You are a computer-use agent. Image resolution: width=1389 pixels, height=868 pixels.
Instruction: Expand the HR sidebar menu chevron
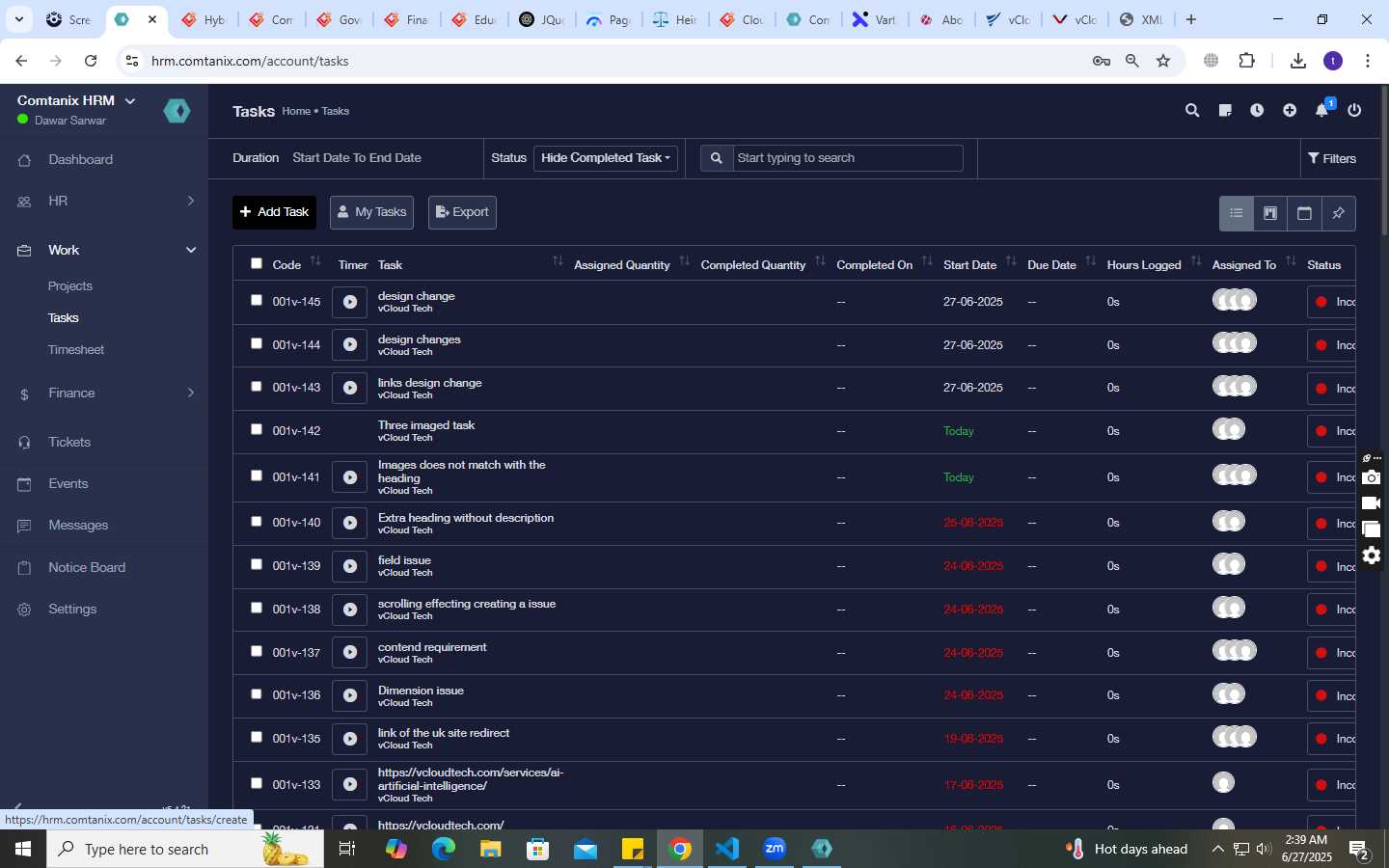click(x=190, y=201)
